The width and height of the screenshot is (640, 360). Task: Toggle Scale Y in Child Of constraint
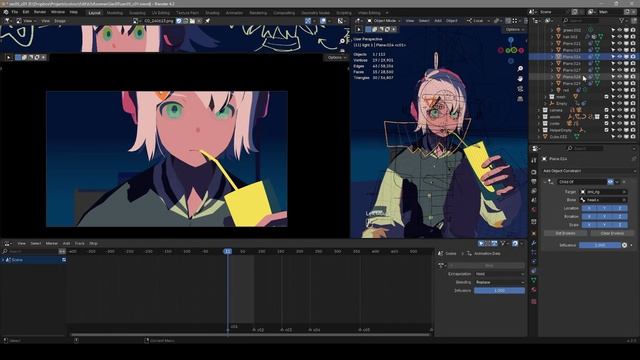coord(604,225)
